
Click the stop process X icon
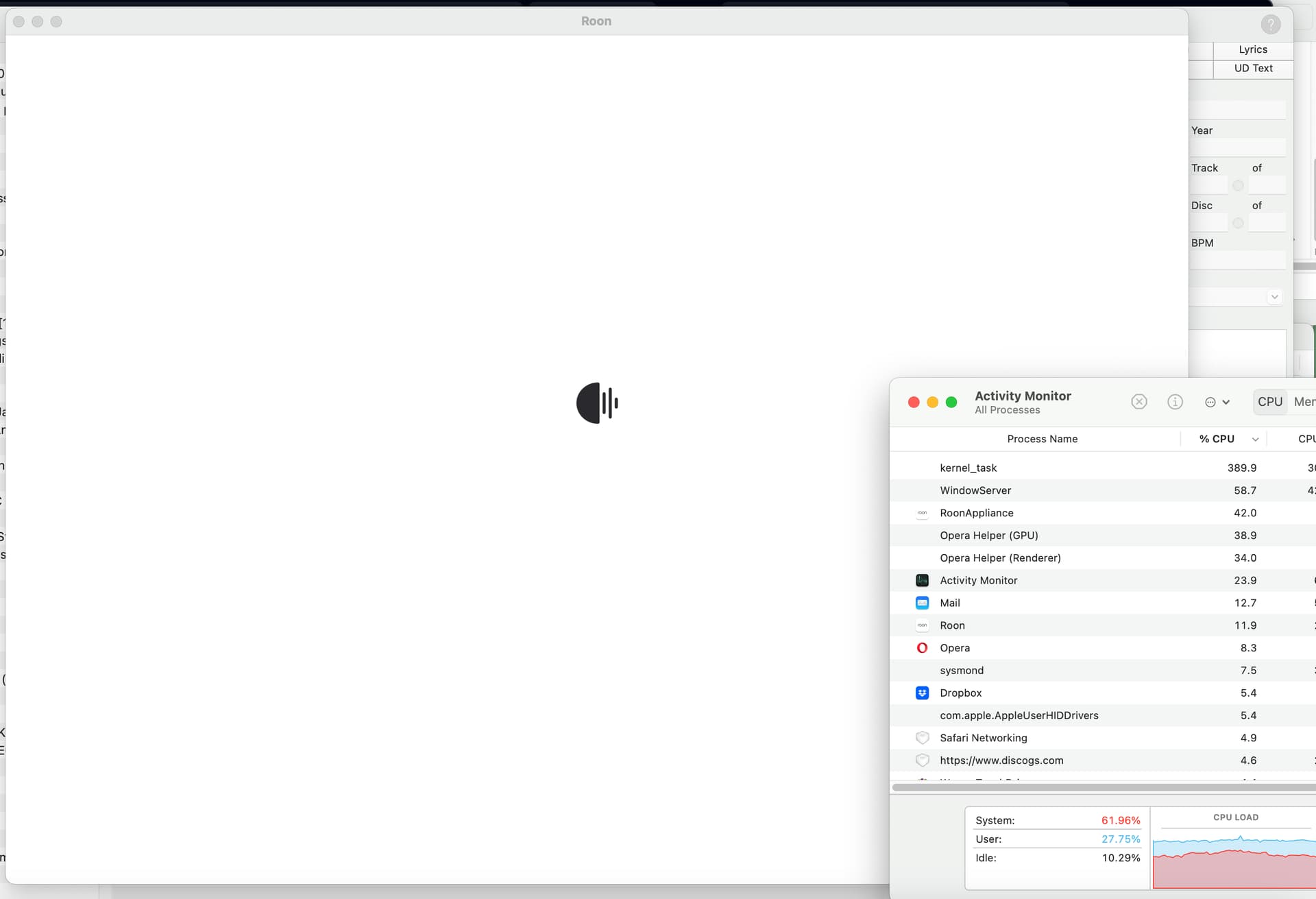click(x=1138, y=402)
